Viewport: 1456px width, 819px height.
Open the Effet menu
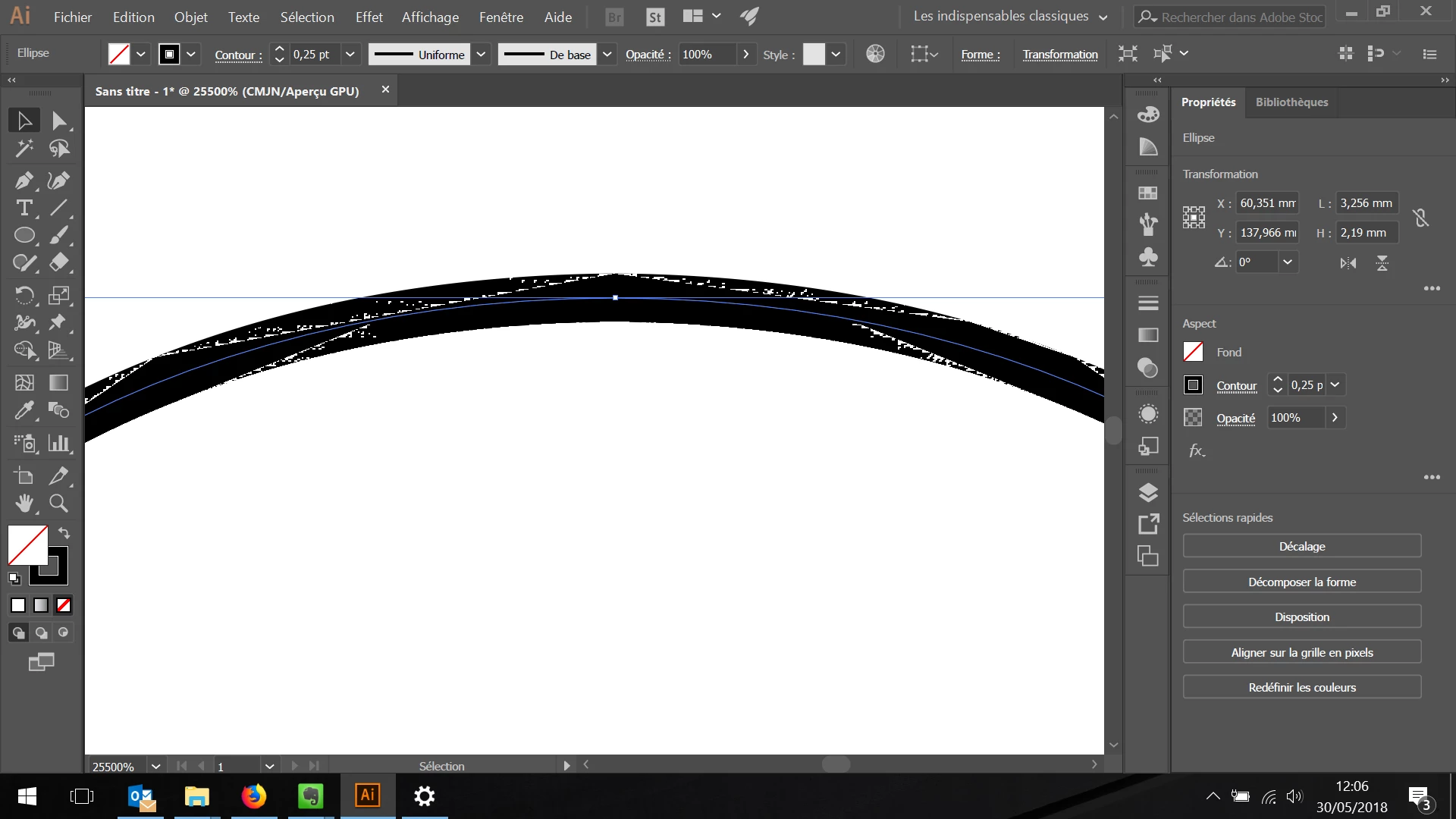(369, 17)
